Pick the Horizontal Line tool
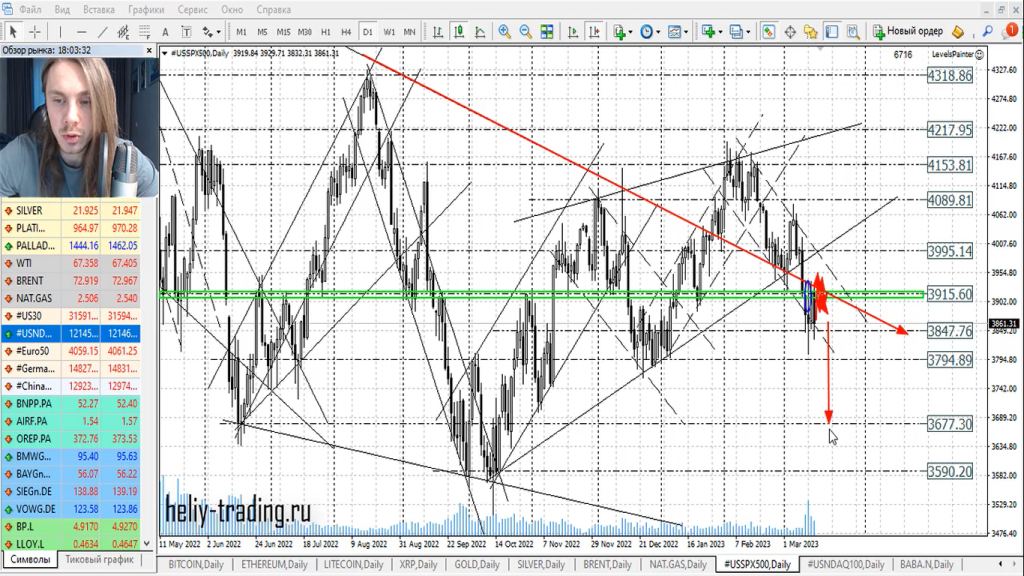 tap(82, 32)
